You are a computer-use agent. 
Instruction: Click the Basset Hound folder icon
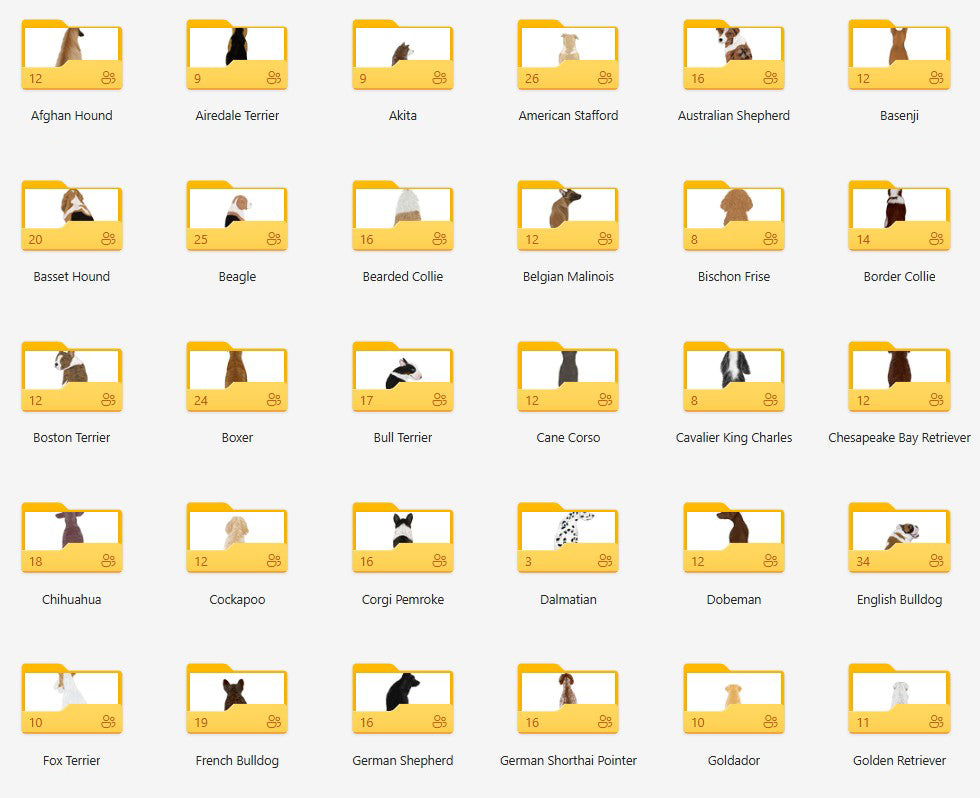(x=71, y=217)
